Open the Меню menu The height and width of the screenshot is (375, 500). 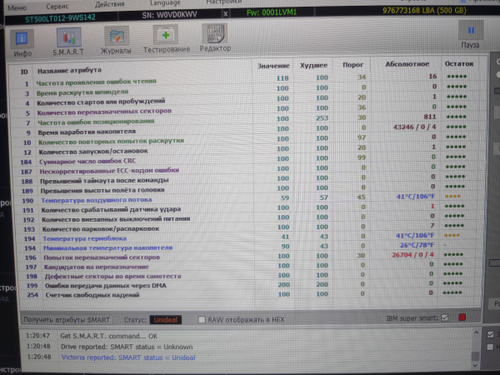coord(17,7)
